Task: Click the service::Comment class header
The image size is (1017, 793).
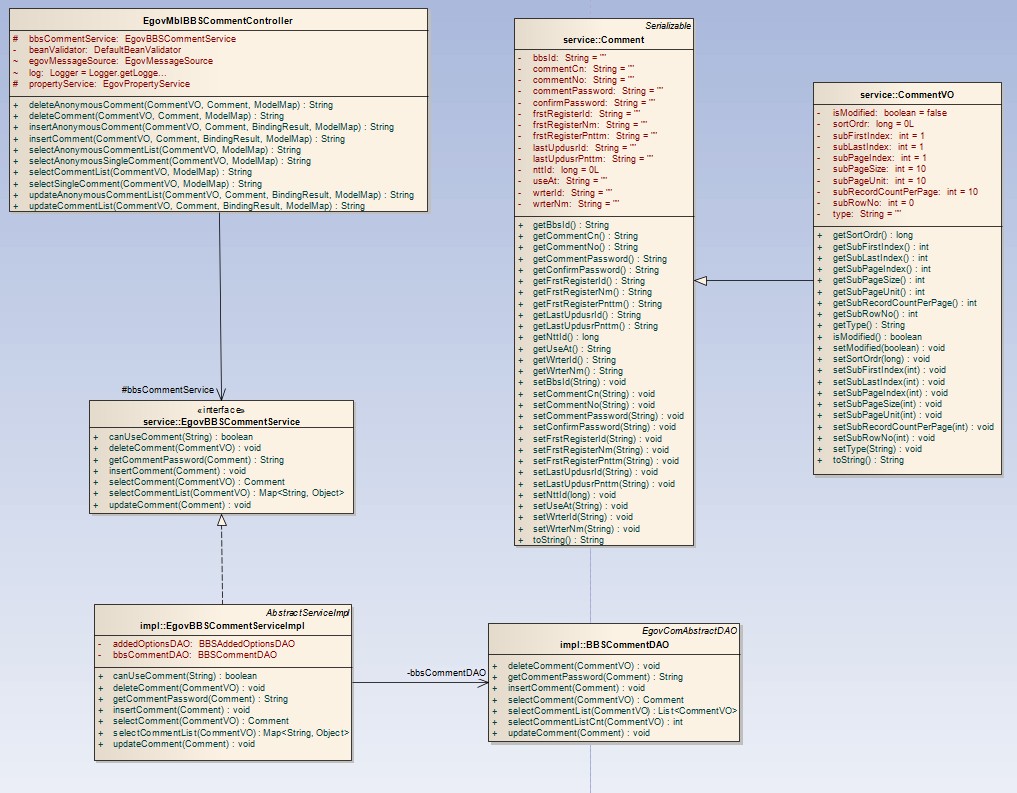Action: (x=604, y=38)
